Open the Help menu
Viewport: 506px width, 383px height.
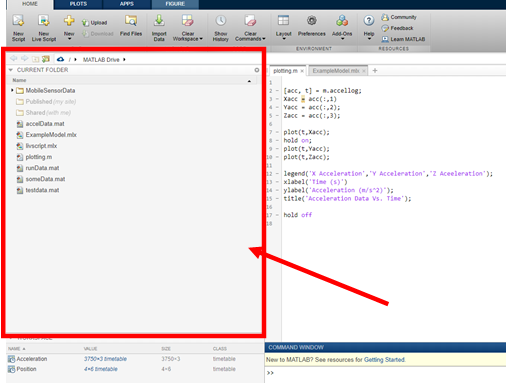[369, 28]
